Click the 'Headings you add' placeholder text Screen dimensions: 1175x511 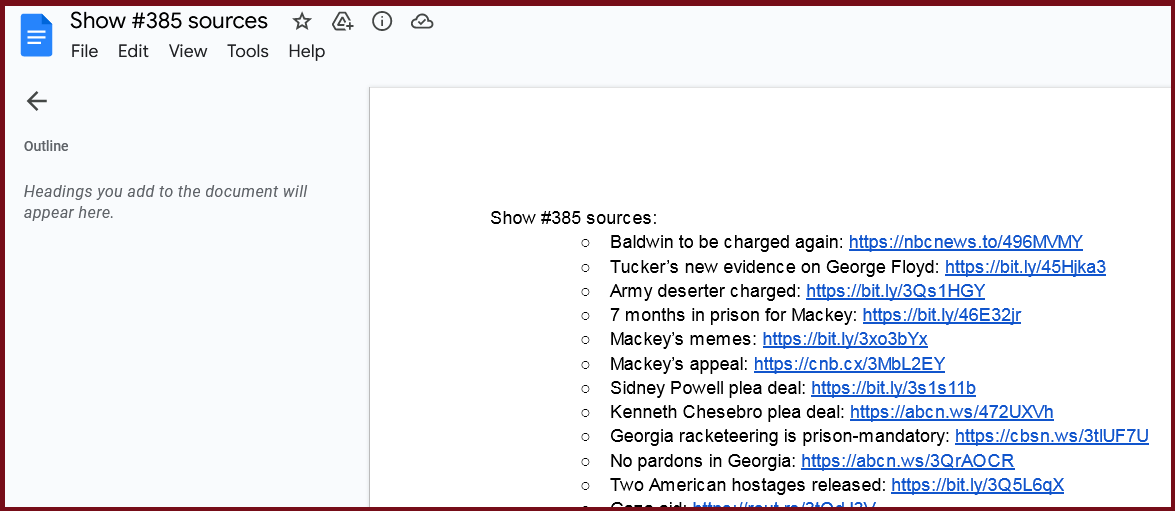click(166, 202)
